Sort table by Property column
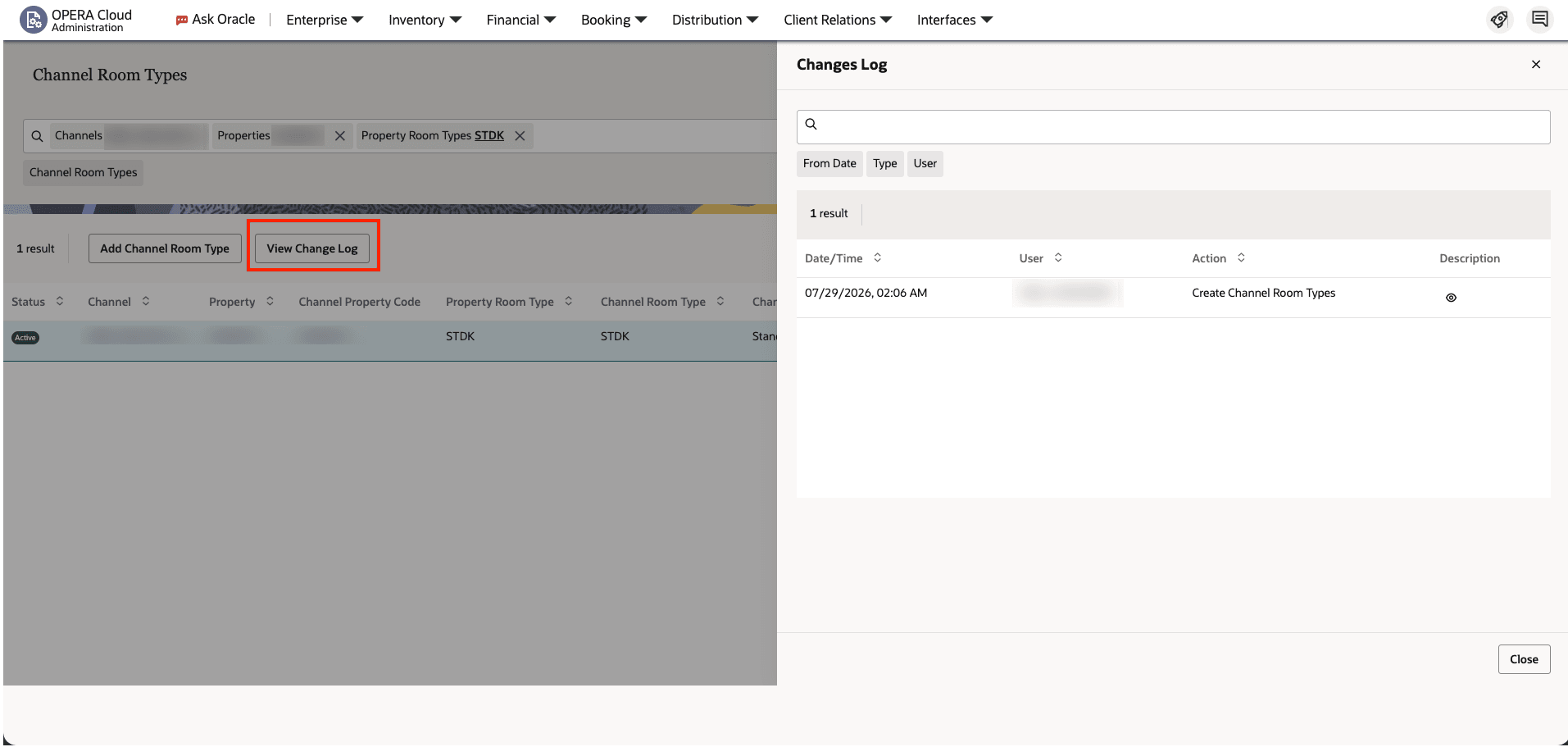Viewport: 1568px width, 747px height. point(270,301)
